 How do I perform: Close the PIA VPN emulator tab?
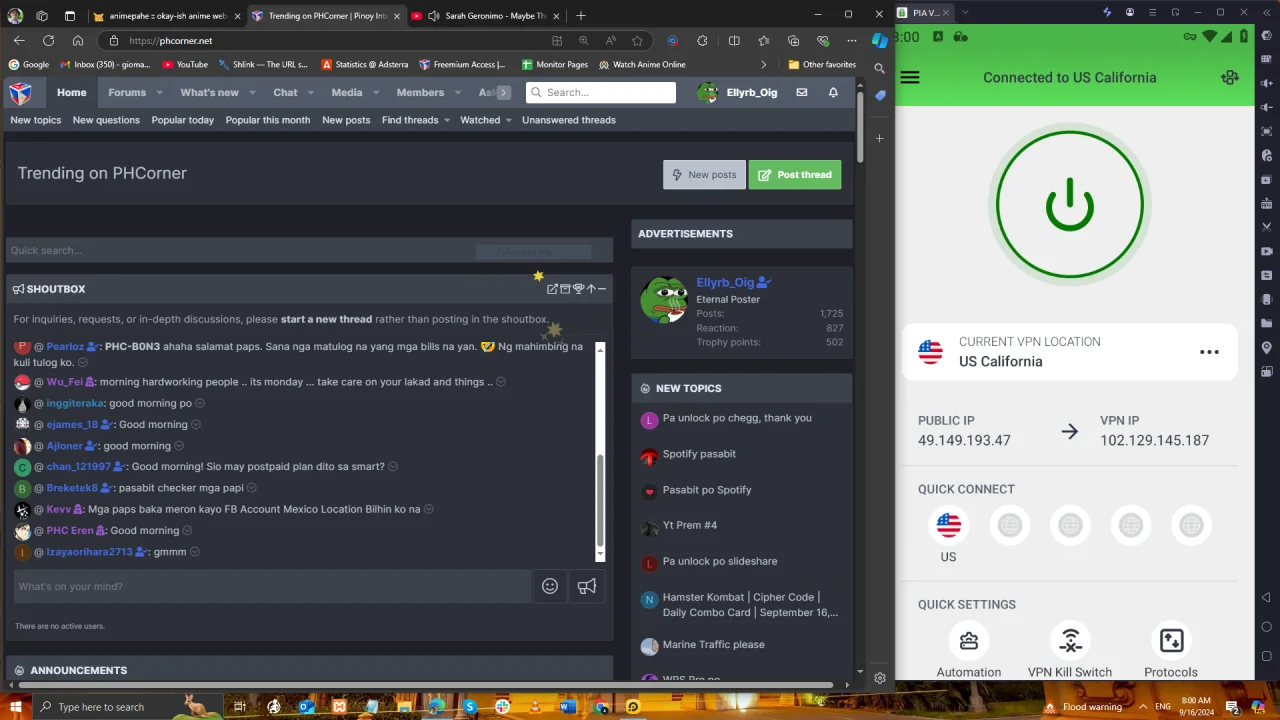coord(946,12)
